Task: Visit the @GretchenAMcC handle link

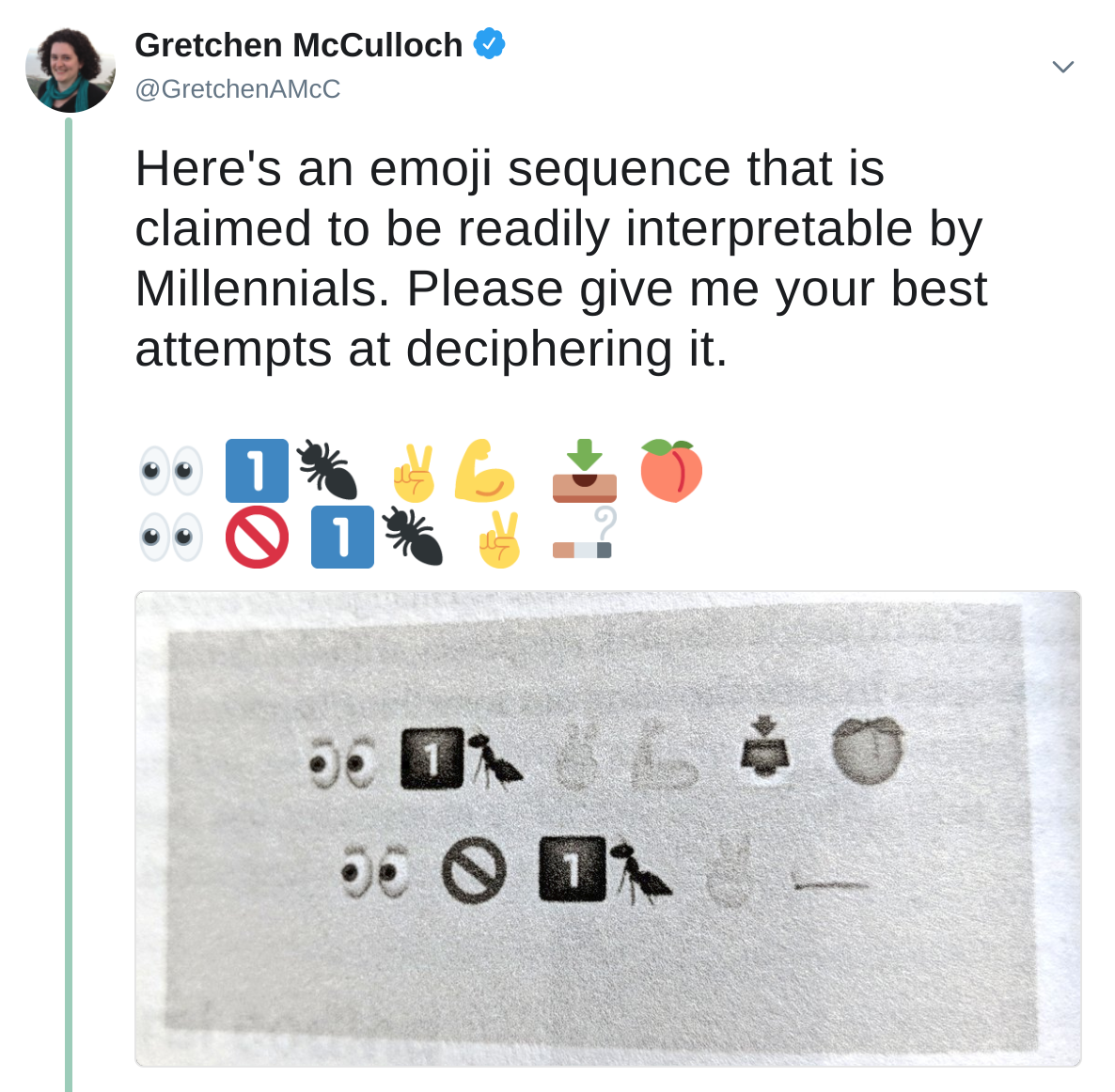Action: (x=238, y=89)
